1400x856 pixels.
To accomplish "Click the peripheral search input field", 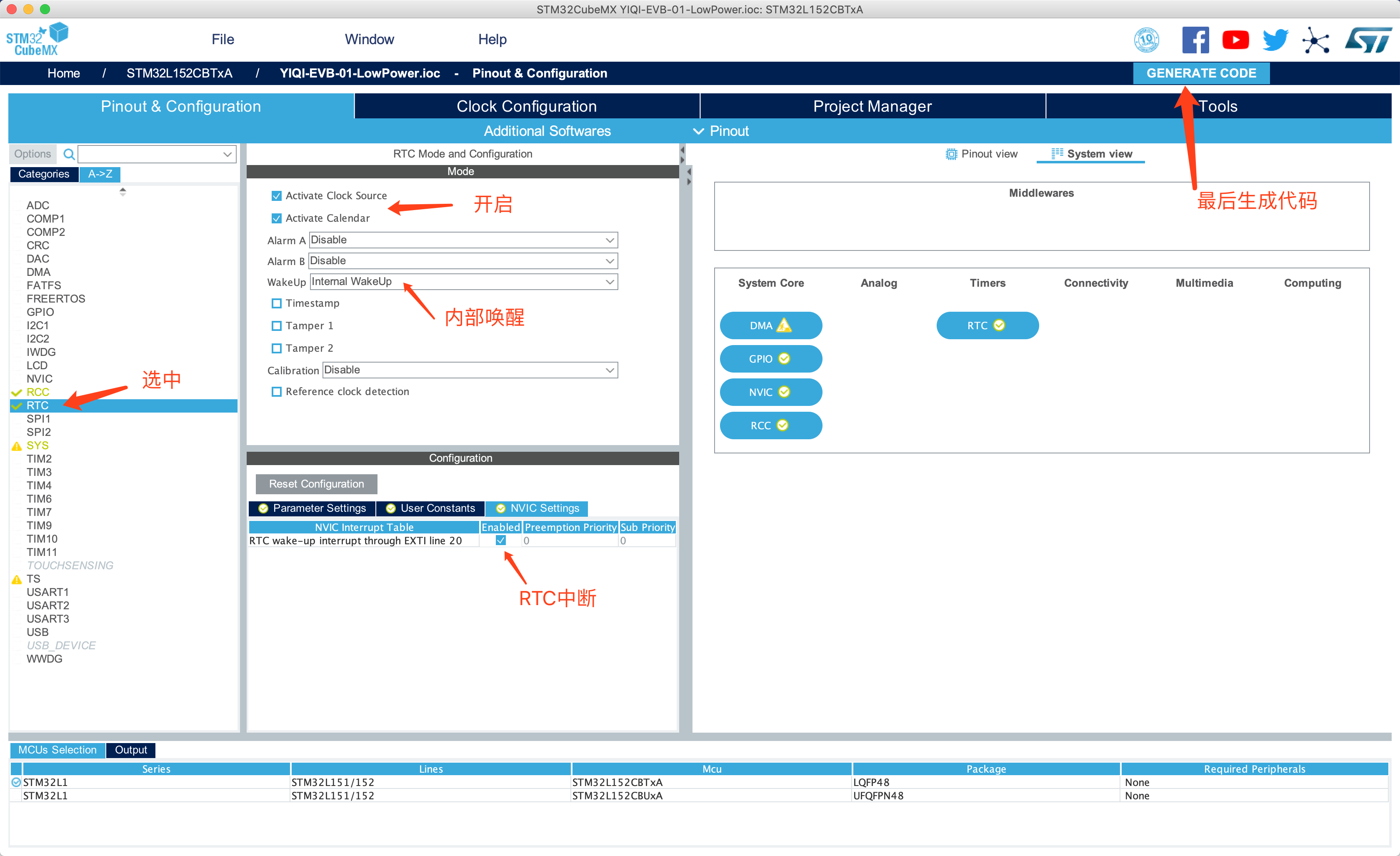I will 150,154.
